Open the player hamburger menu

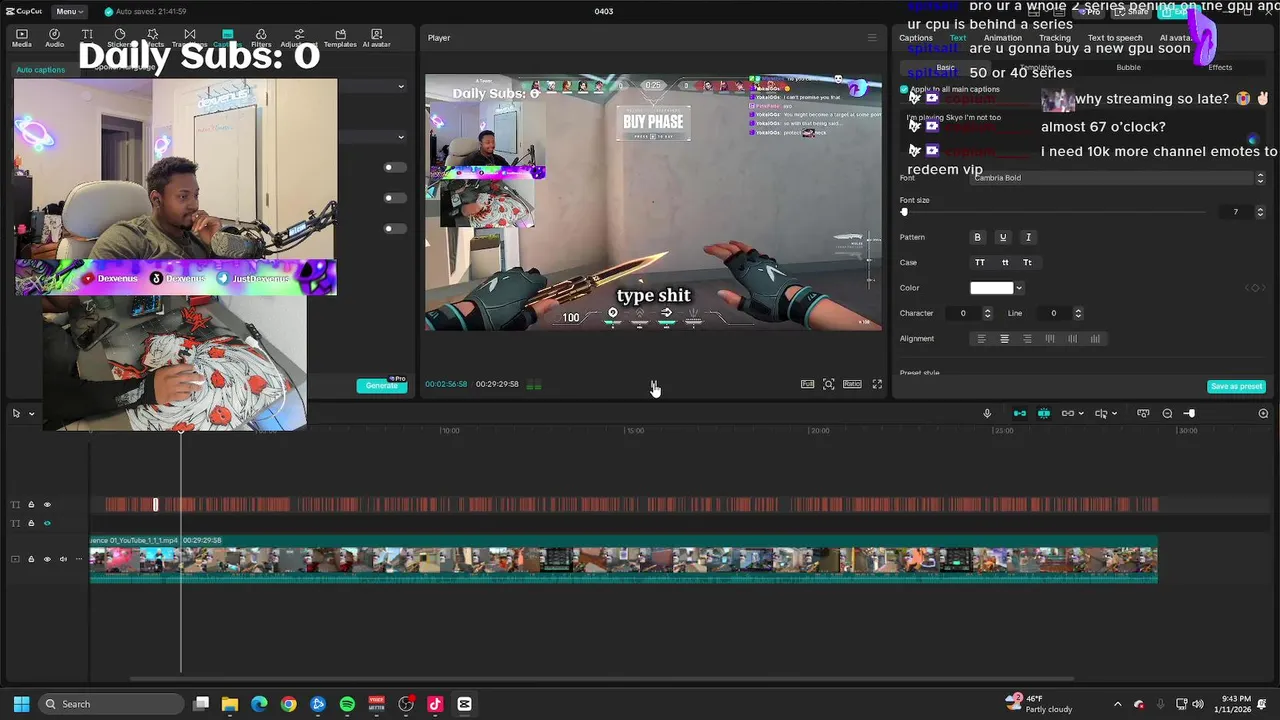871,38
